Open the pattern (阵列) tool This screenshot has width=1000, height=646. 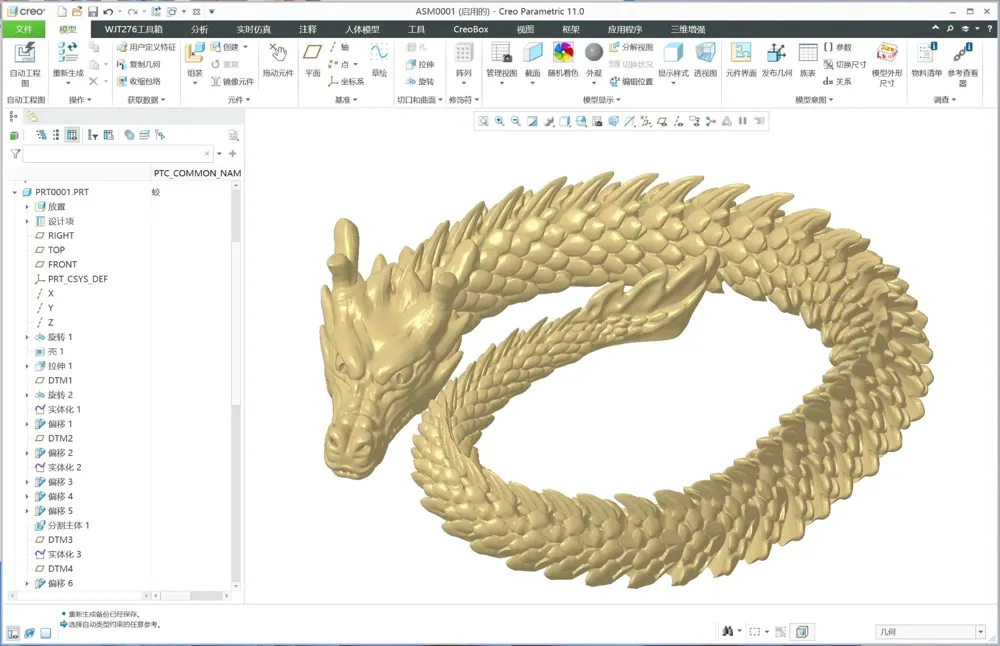point(464,61)
